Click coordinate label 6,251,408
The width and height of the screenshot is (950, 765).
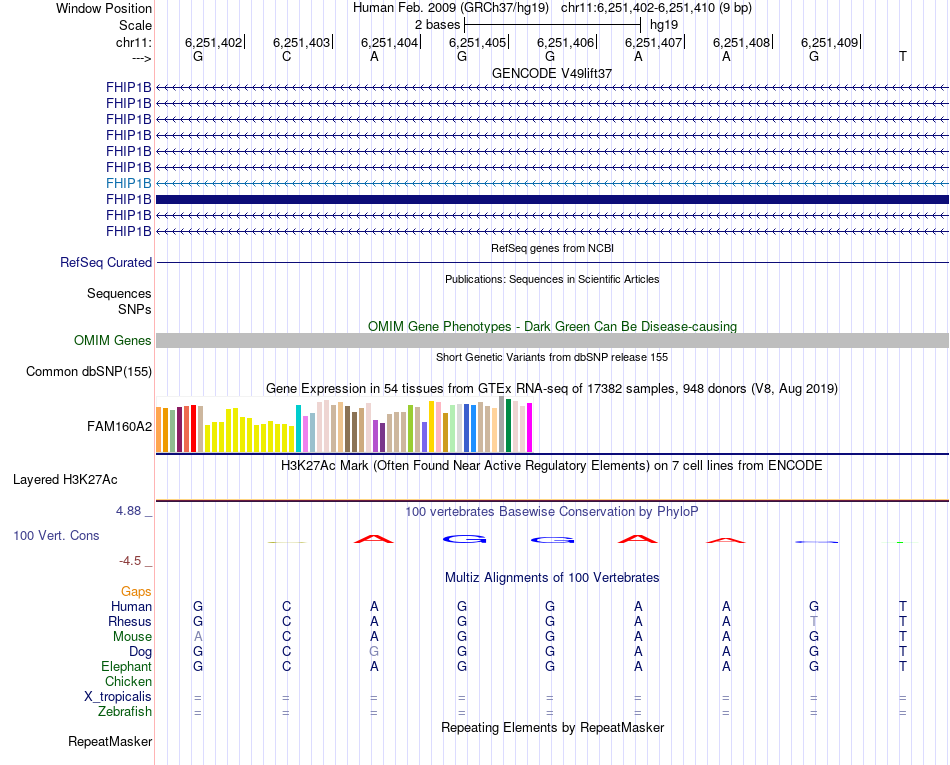[741, 42]
